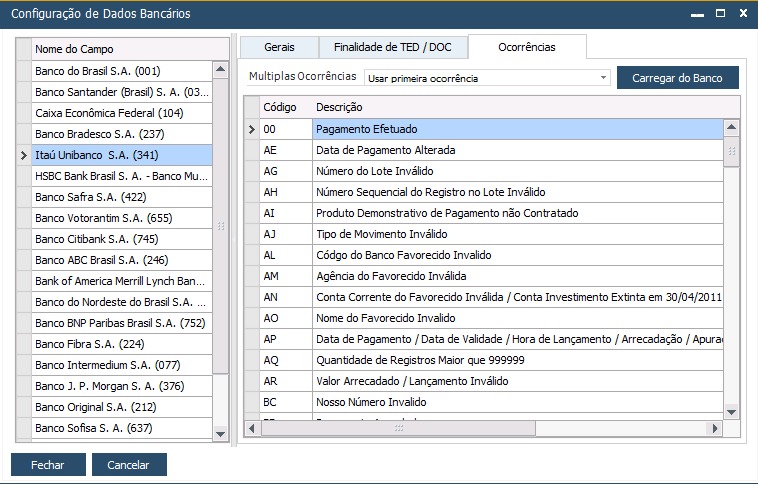Select Banco Bradesco S.A. (237)

click(x=122, y=134)
